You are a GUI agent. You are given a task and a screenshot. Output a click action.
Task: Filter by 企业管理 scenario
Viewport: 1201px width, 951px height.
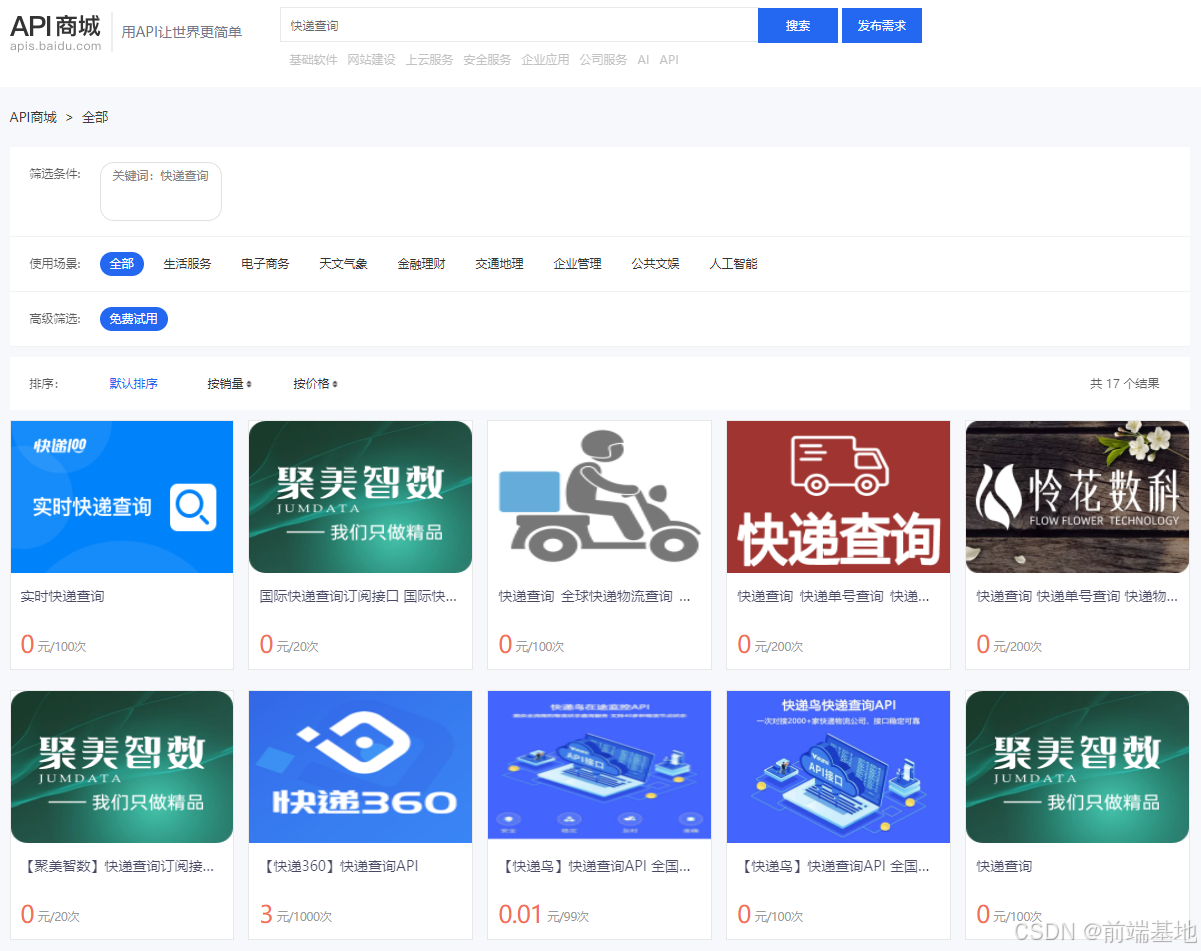tap(578, 264)
